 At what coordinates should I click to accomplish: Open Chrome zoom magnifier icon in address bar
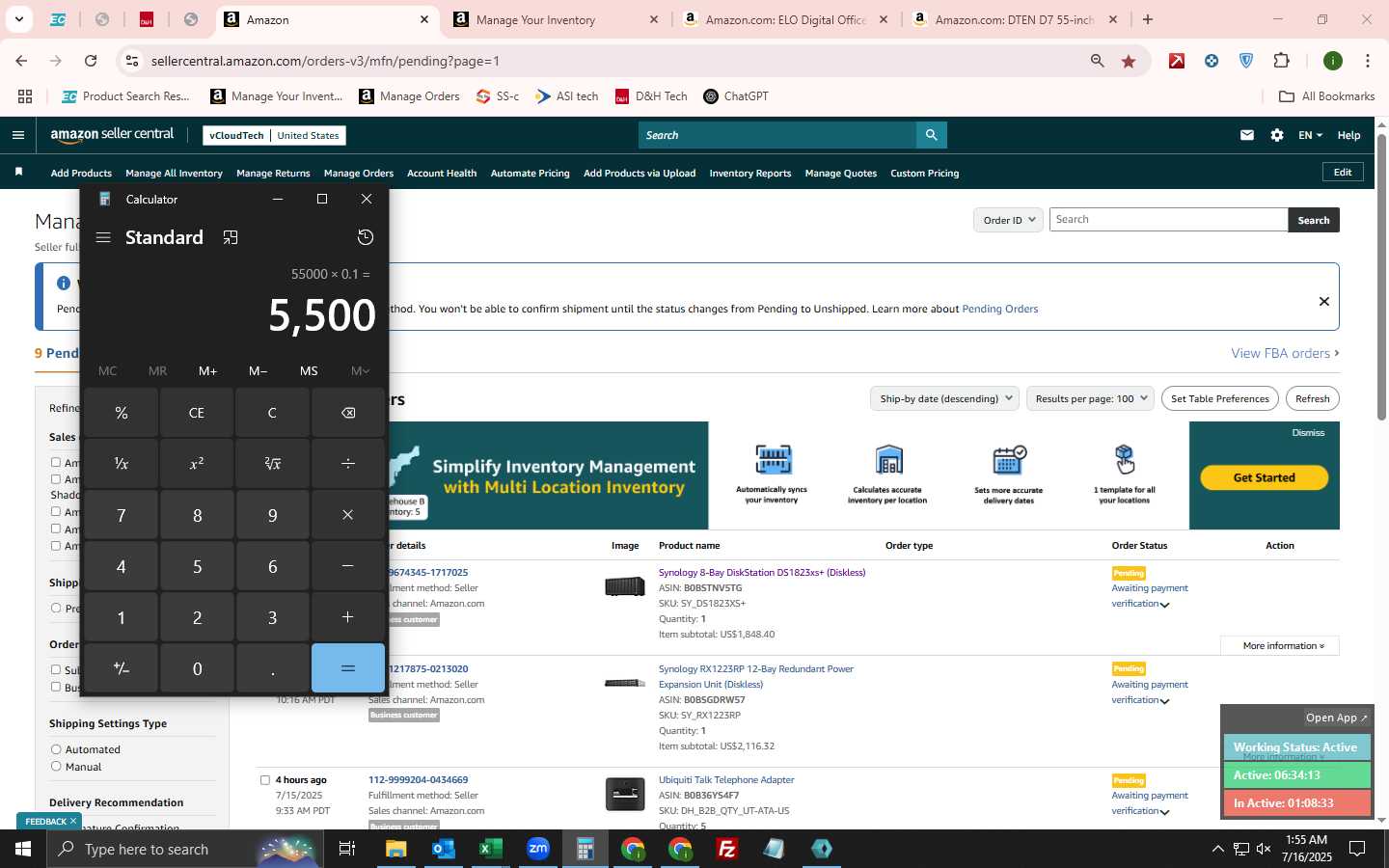[x=1098, y=61]
